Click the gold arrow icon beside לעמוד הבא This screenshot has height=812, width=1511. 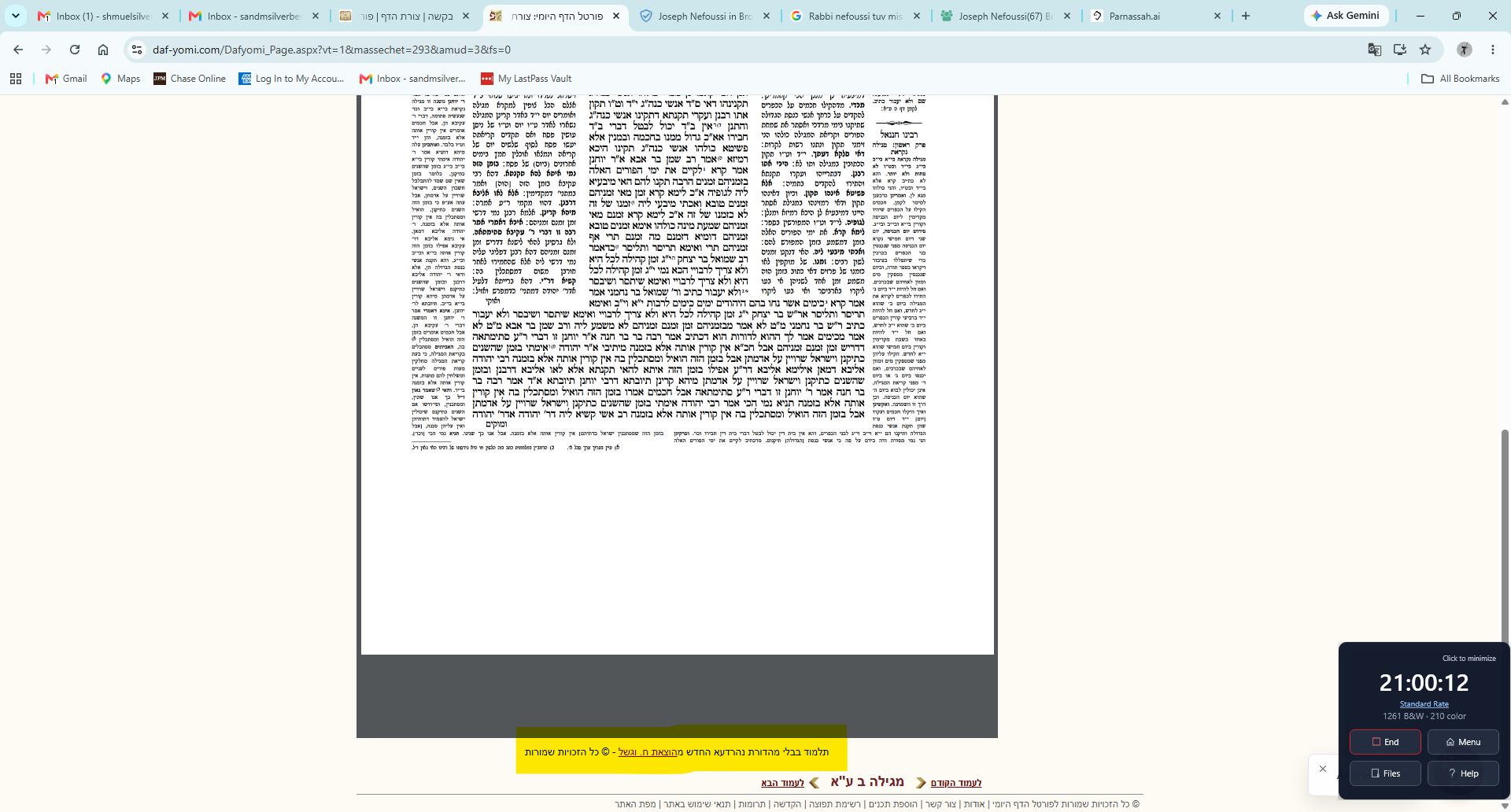pyautogui.click(x=815, y=783)
